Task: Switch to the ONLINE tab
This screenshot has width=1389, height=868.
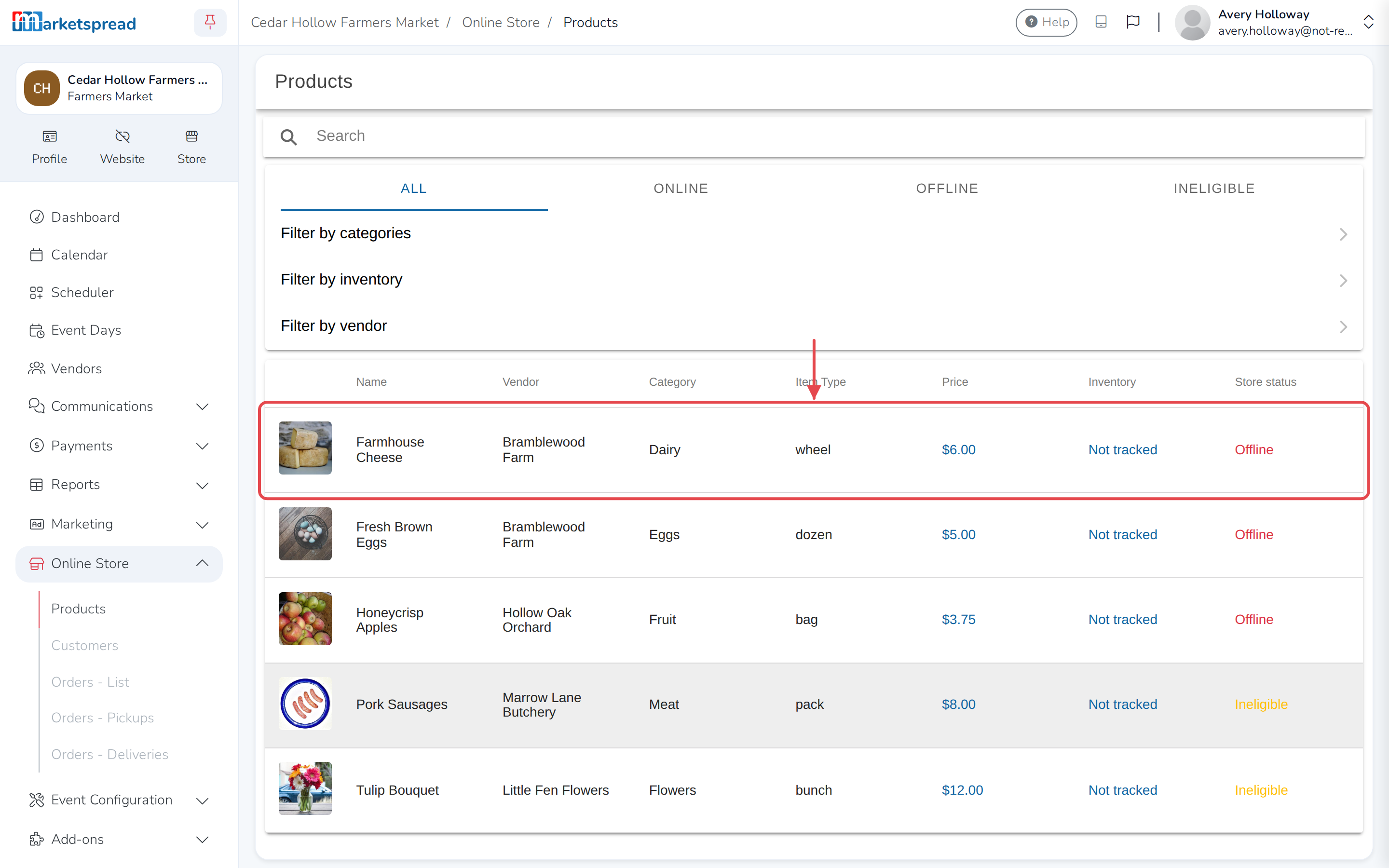Action: pos(681,188)
